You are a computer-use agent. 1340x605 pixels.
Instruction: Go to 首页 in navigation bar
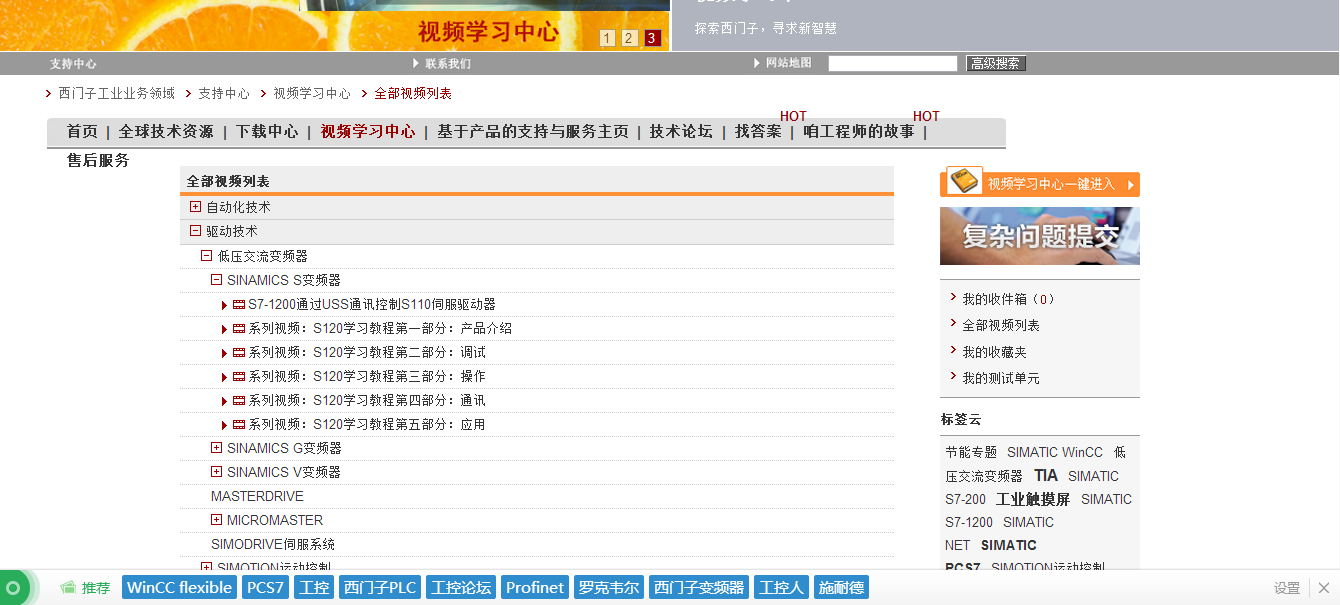point(82,131)
